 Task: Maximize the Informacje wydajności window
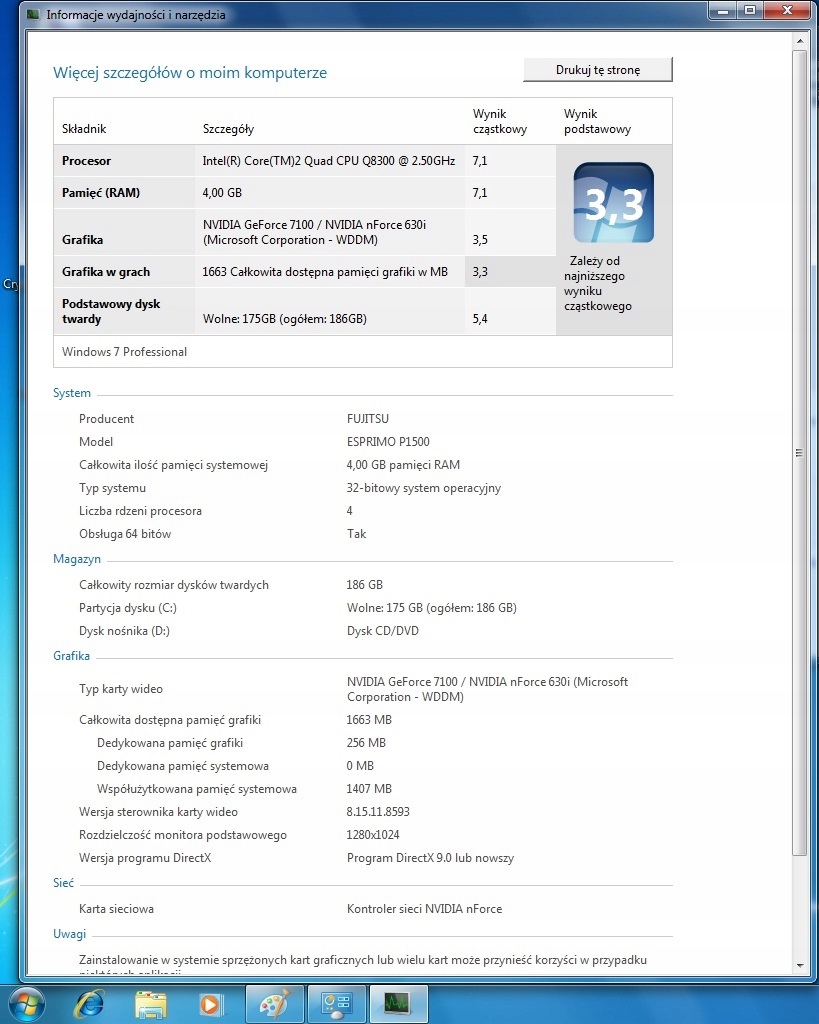750,10
